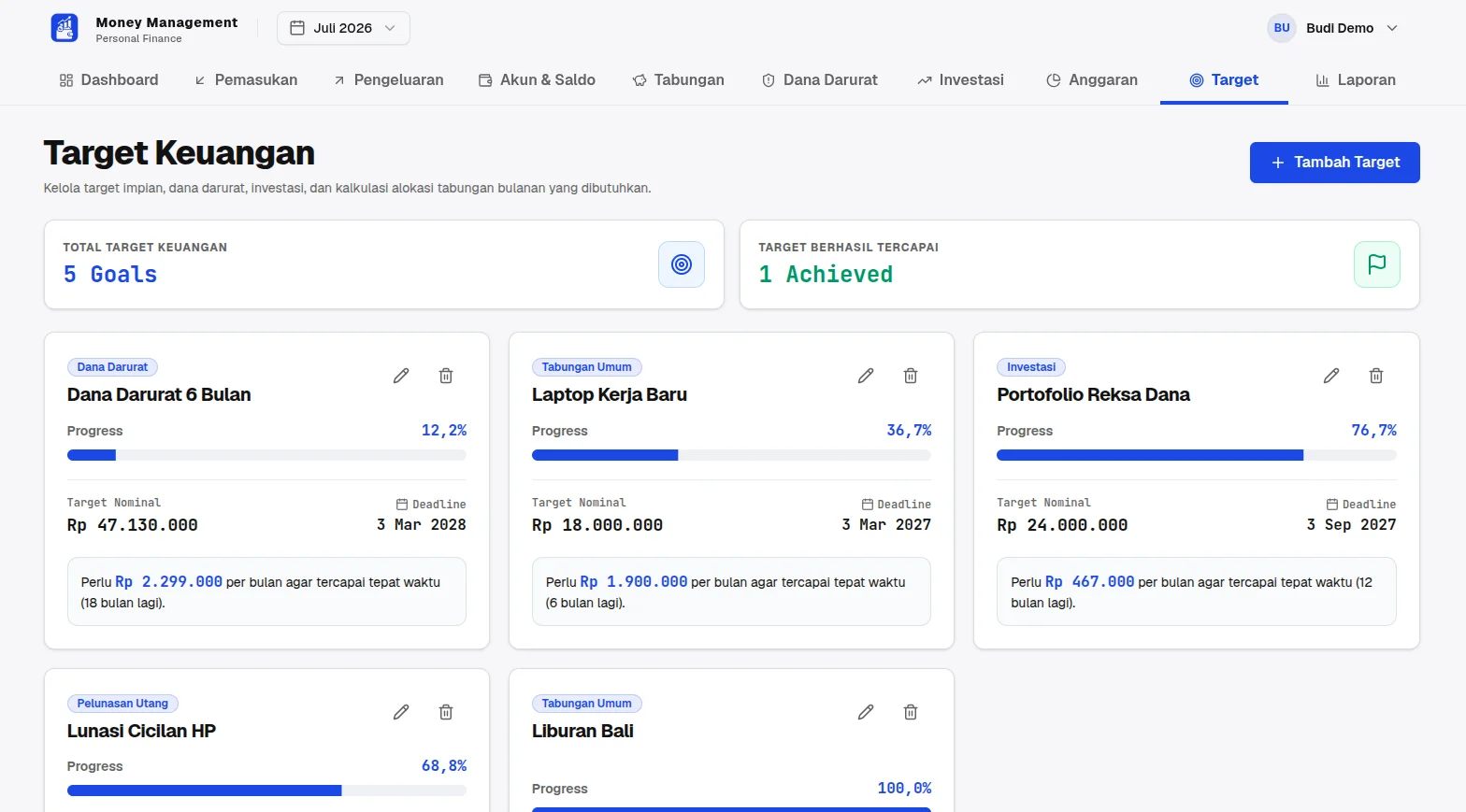This screenshot has height=812, width=1466.
Task: Click the Laptop Kerja Baru progress bar
Action: click(731, 455)
